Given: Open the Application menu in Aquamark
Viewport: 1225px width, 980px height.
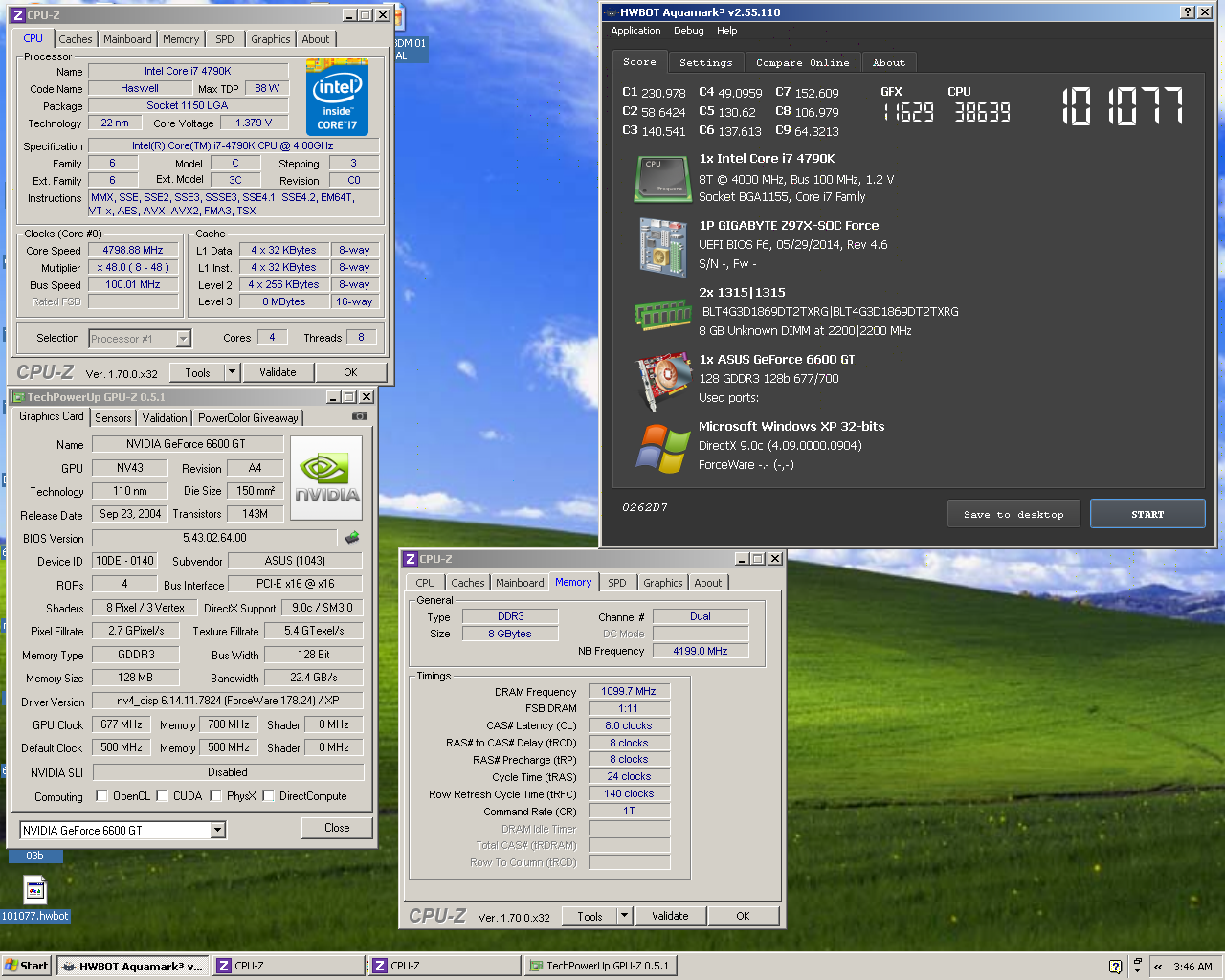Looking at the screenshot, I should coord(635,31).
